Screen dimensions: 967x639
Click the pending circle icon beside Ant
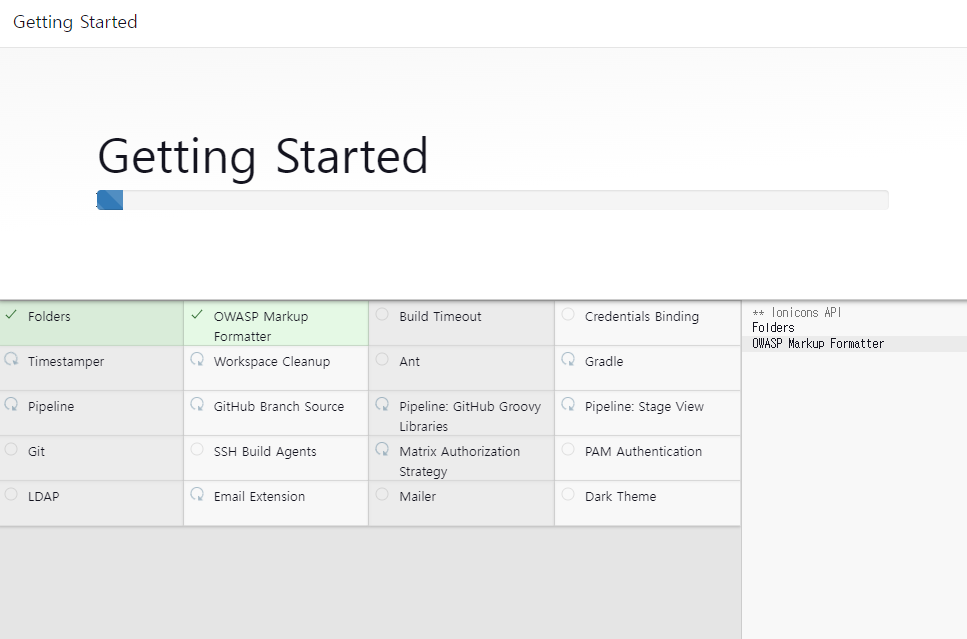382,359
